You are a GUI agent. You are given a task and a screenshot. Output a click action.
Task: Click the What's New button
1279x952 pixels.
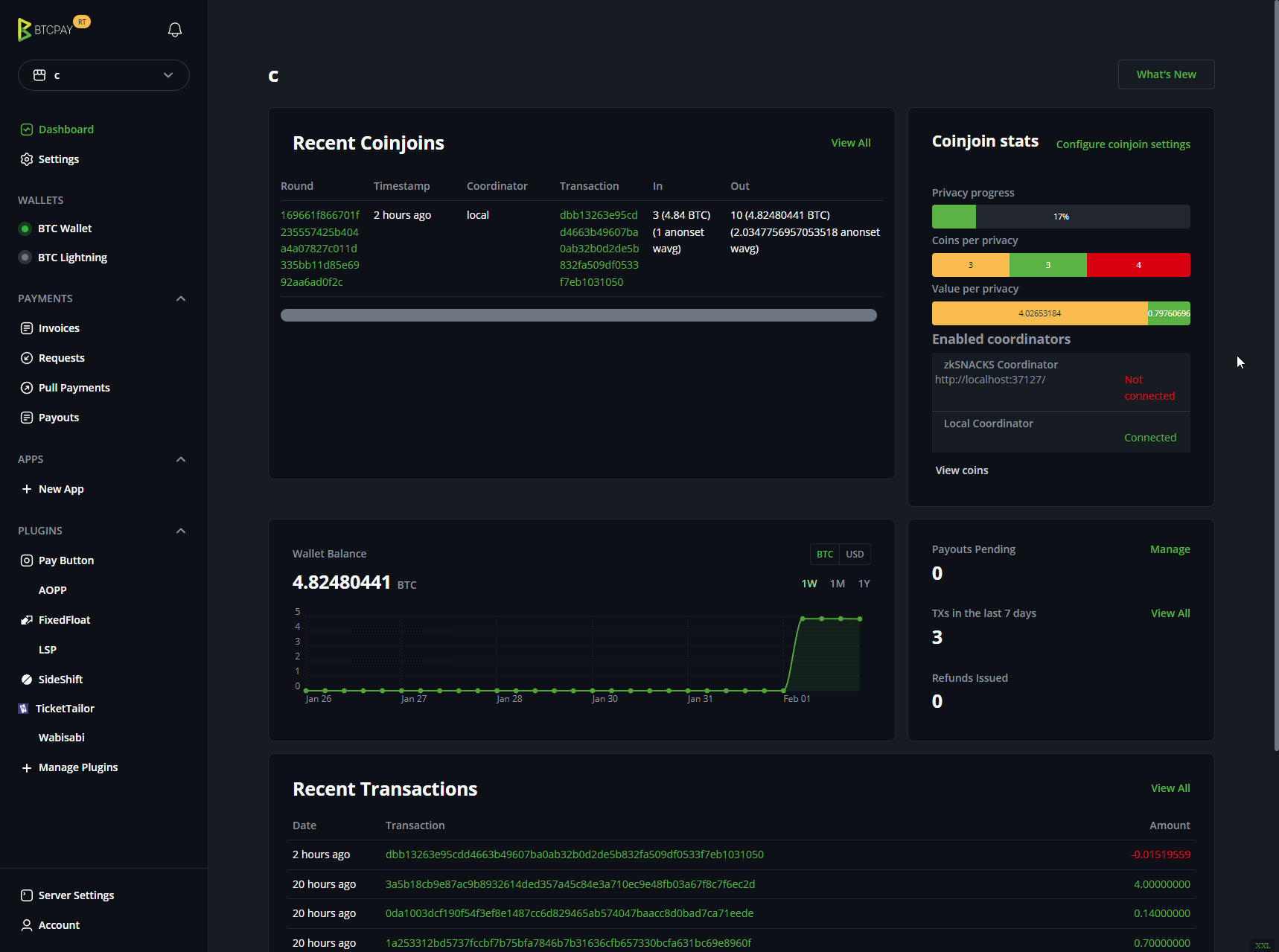[1166, 74]
